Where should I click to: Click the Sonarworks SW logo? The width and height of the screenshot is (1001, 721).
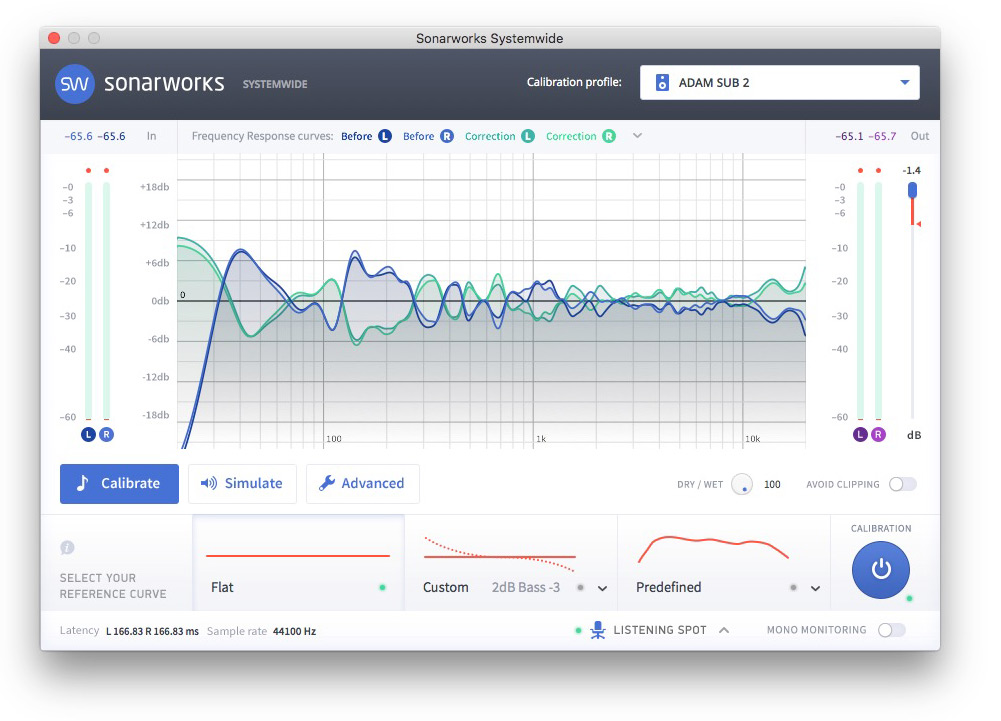tap(75, 84)
